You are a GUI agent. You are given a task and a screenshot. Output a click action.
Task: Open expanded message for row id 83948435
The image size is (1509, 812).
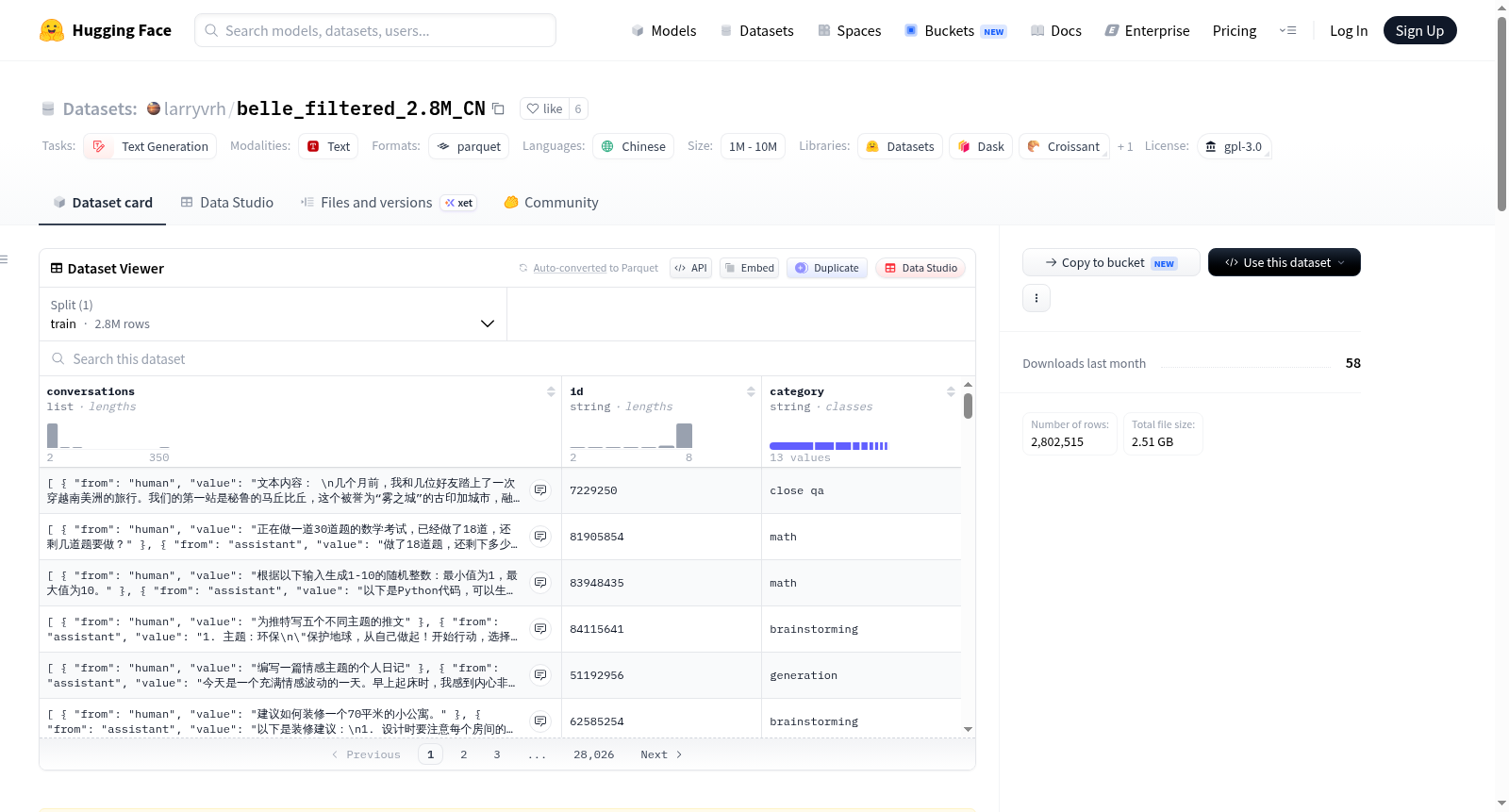pos(540,583)
